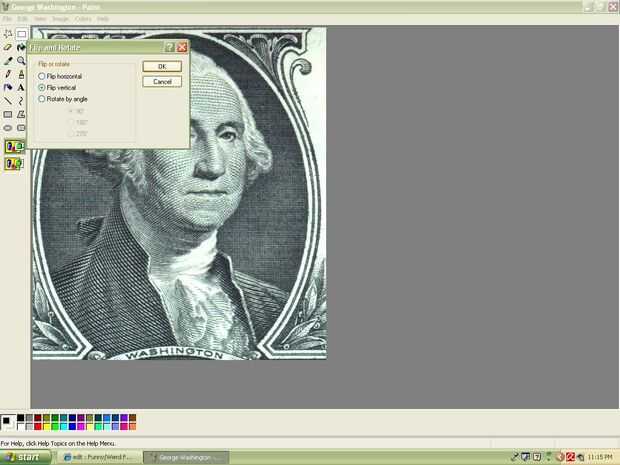The height and width of the screenshot is (465, 620).
Task: Select the Pick Color eyedropper tool
Action: click(x=8, y=61)
